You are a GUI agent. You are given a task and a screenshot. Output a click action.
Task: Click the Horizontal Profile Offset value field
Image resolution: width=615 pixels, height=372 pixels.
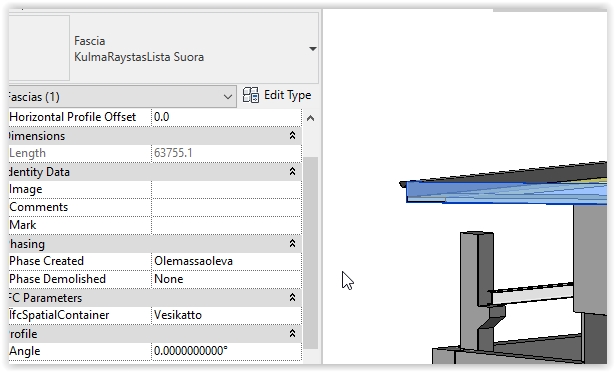click(226, 117)
